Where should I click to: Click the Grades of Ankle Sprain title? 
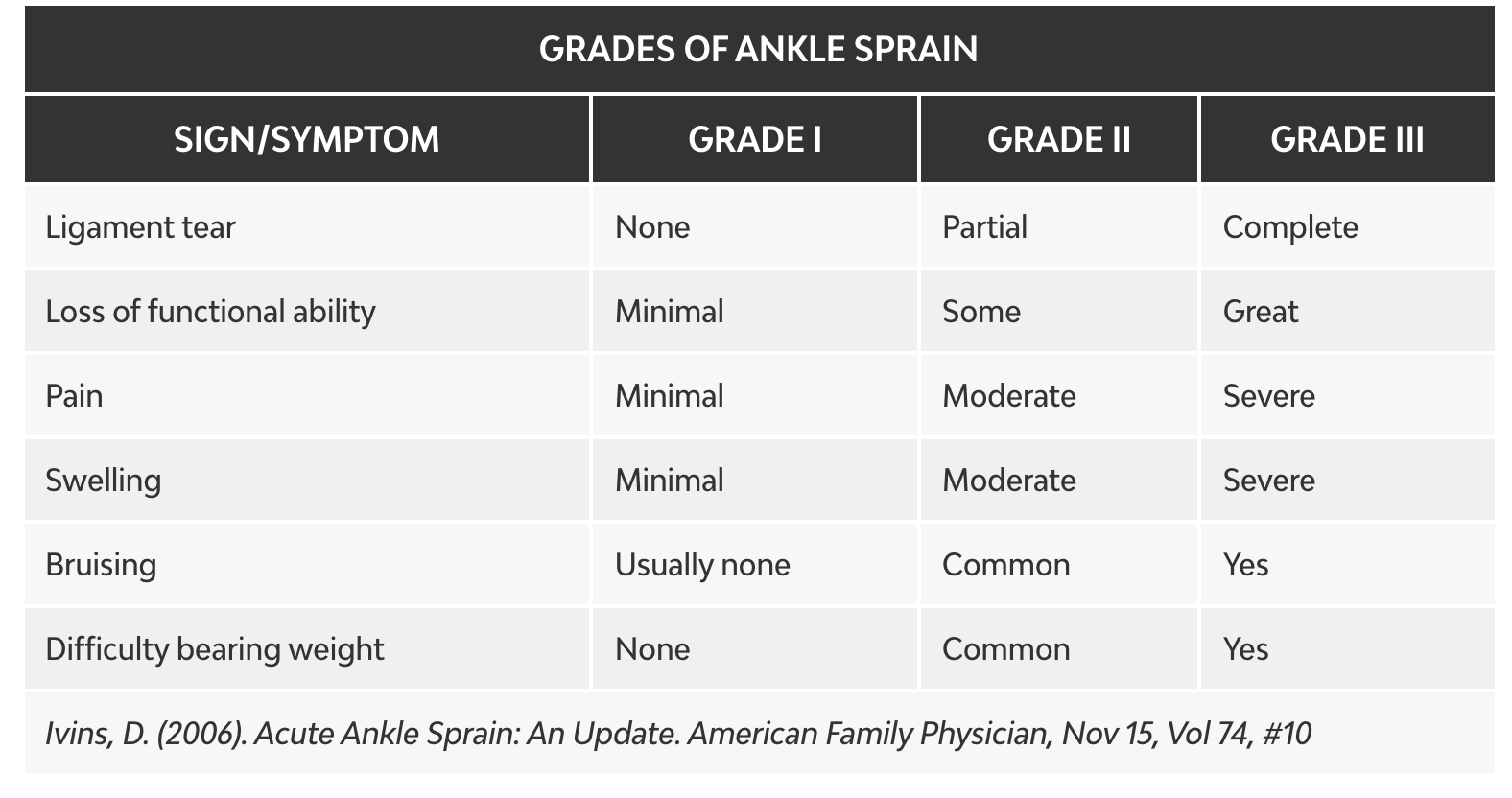tap(758, 49)
